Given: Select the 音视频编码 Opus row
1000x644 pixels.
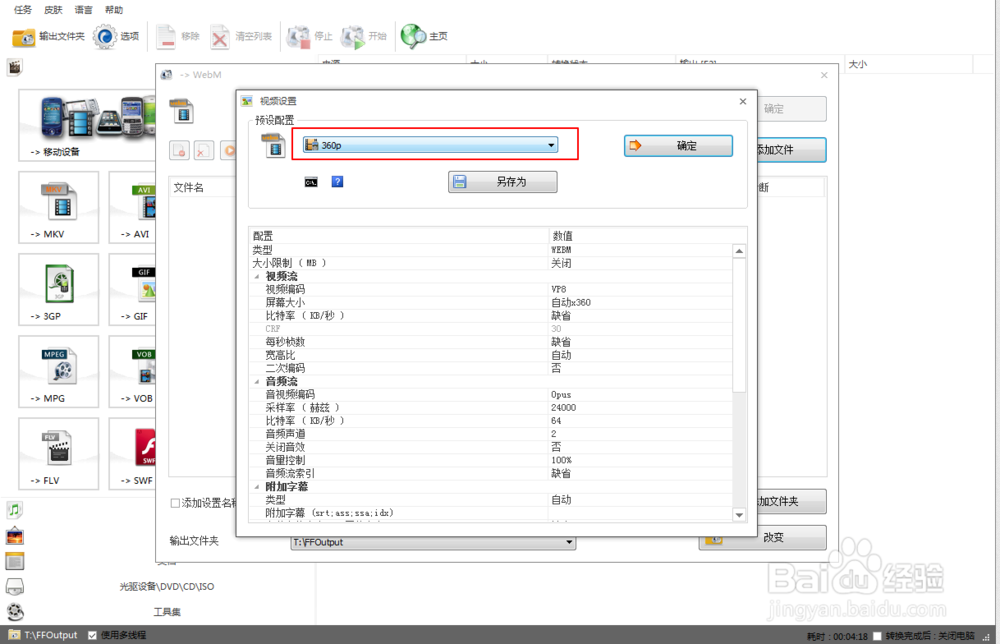Looking at the screenshot, I should 491,395.
